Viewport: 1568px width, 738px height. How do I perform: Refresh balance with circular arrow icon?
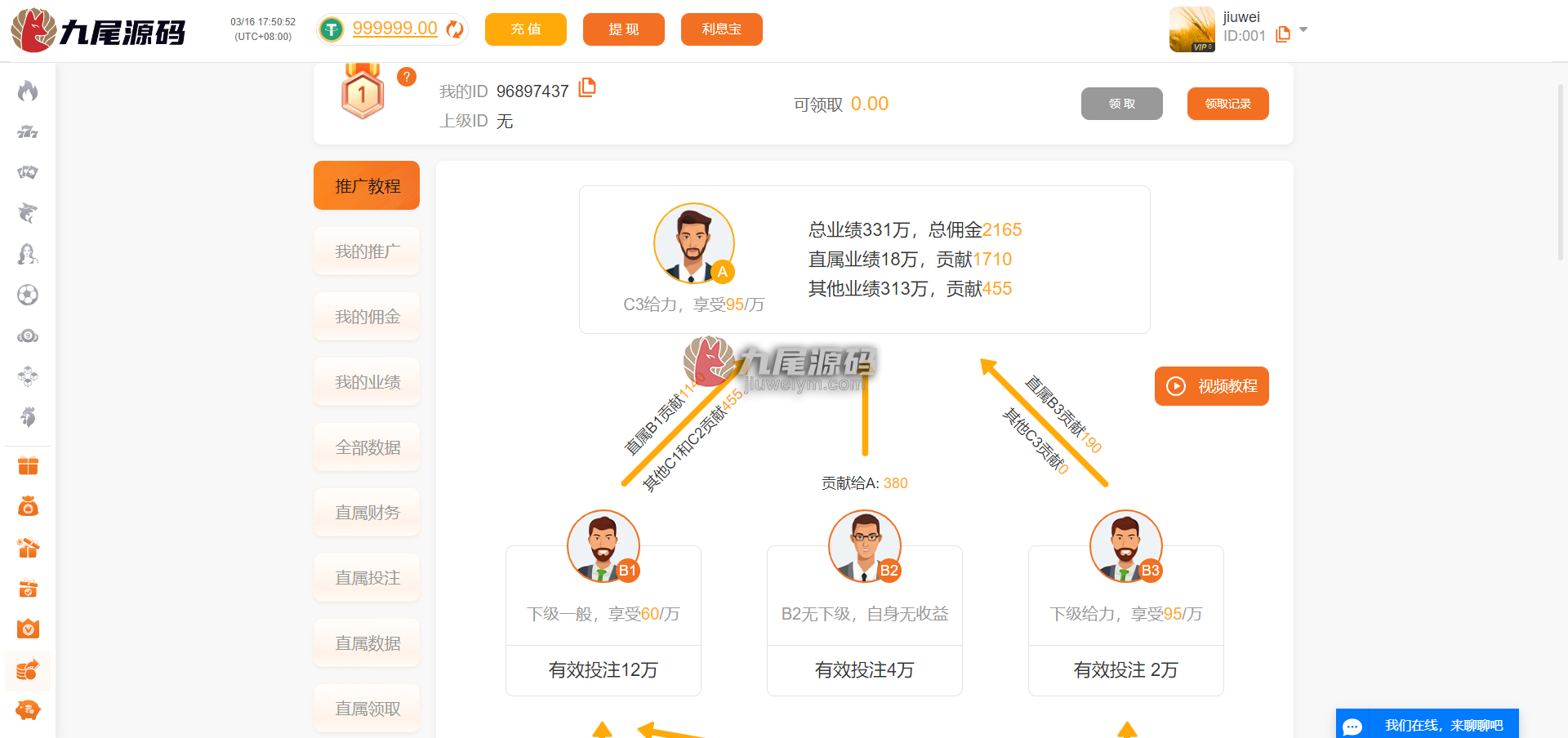tap(455, 29)
